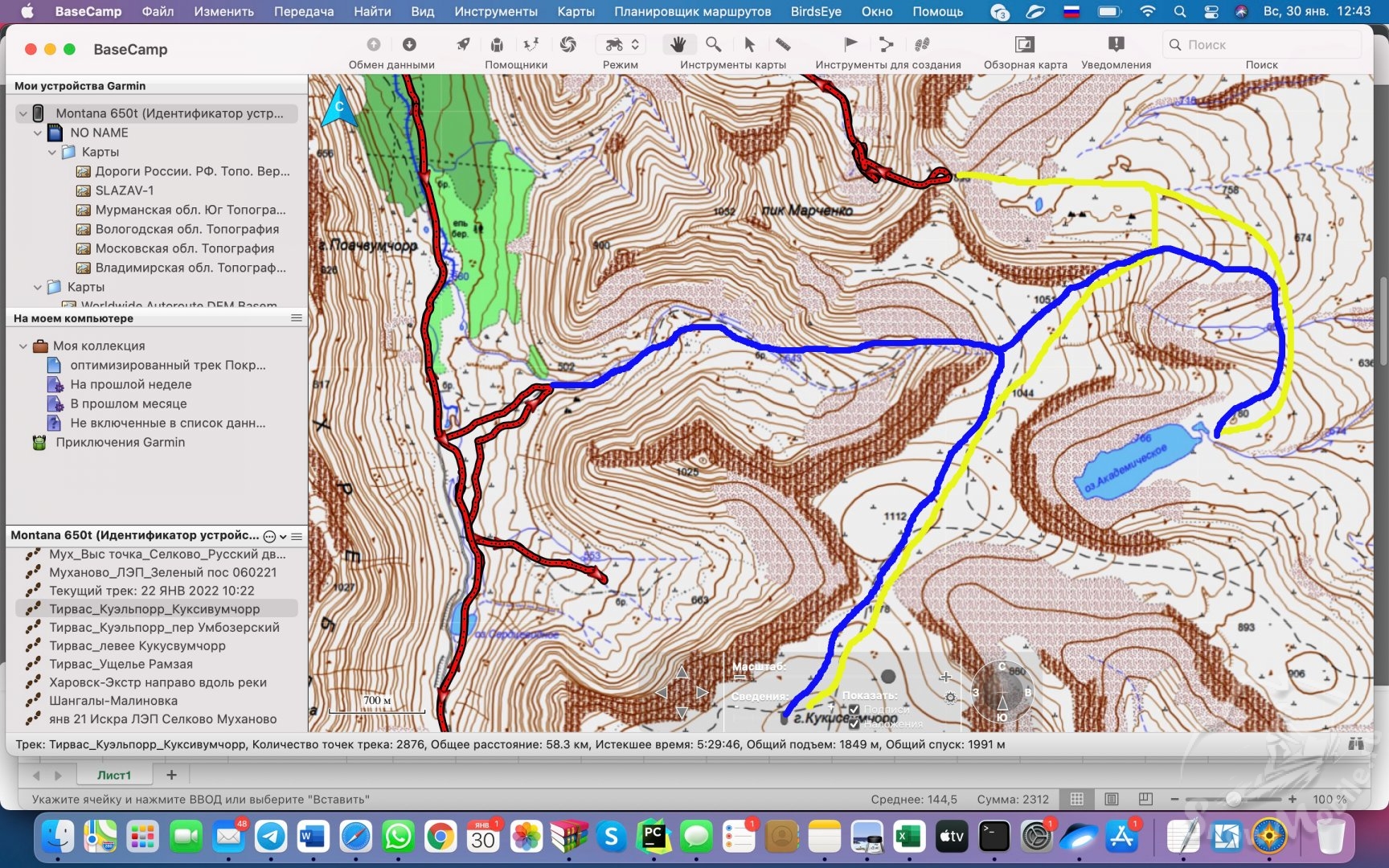Select the Hand pan tool
Image resolution: width=1389 pixels, height=868 pixels.
pos(678,44)
